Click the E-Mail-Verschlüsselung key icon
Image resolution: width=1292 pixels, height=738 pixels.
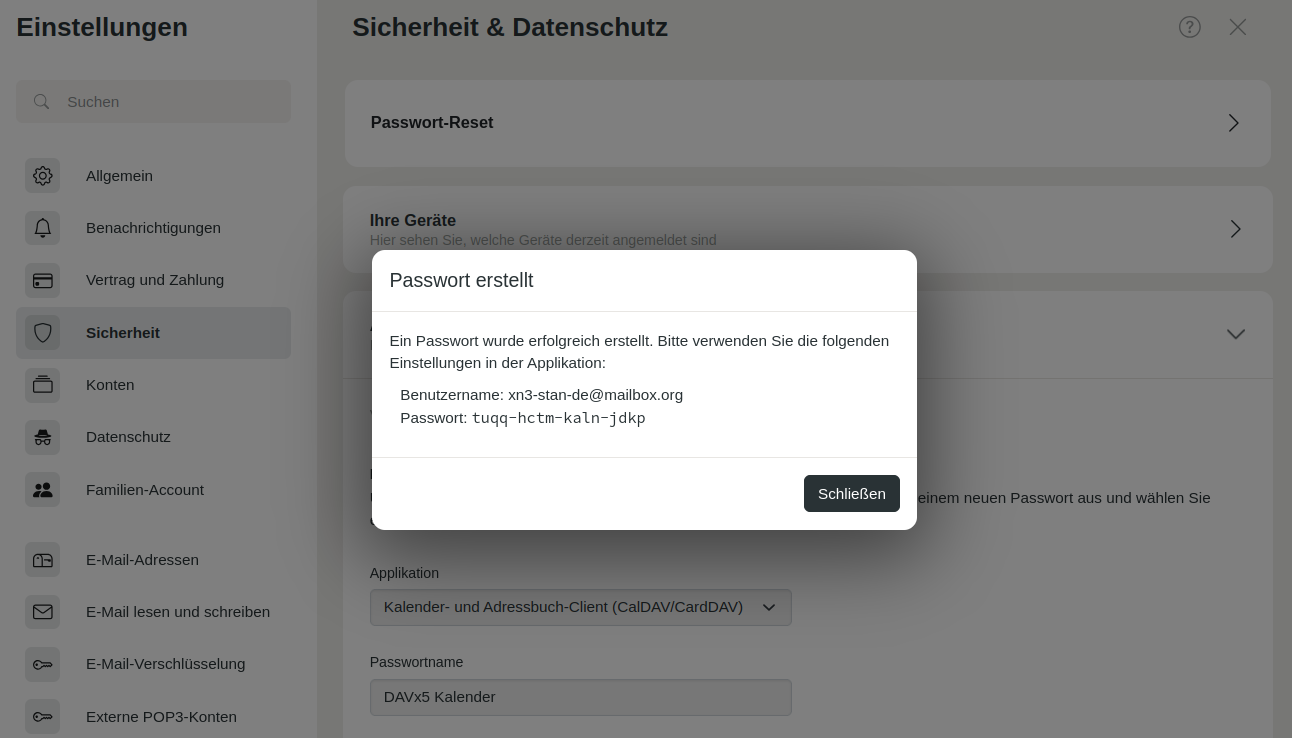click(x=43, y=664)
